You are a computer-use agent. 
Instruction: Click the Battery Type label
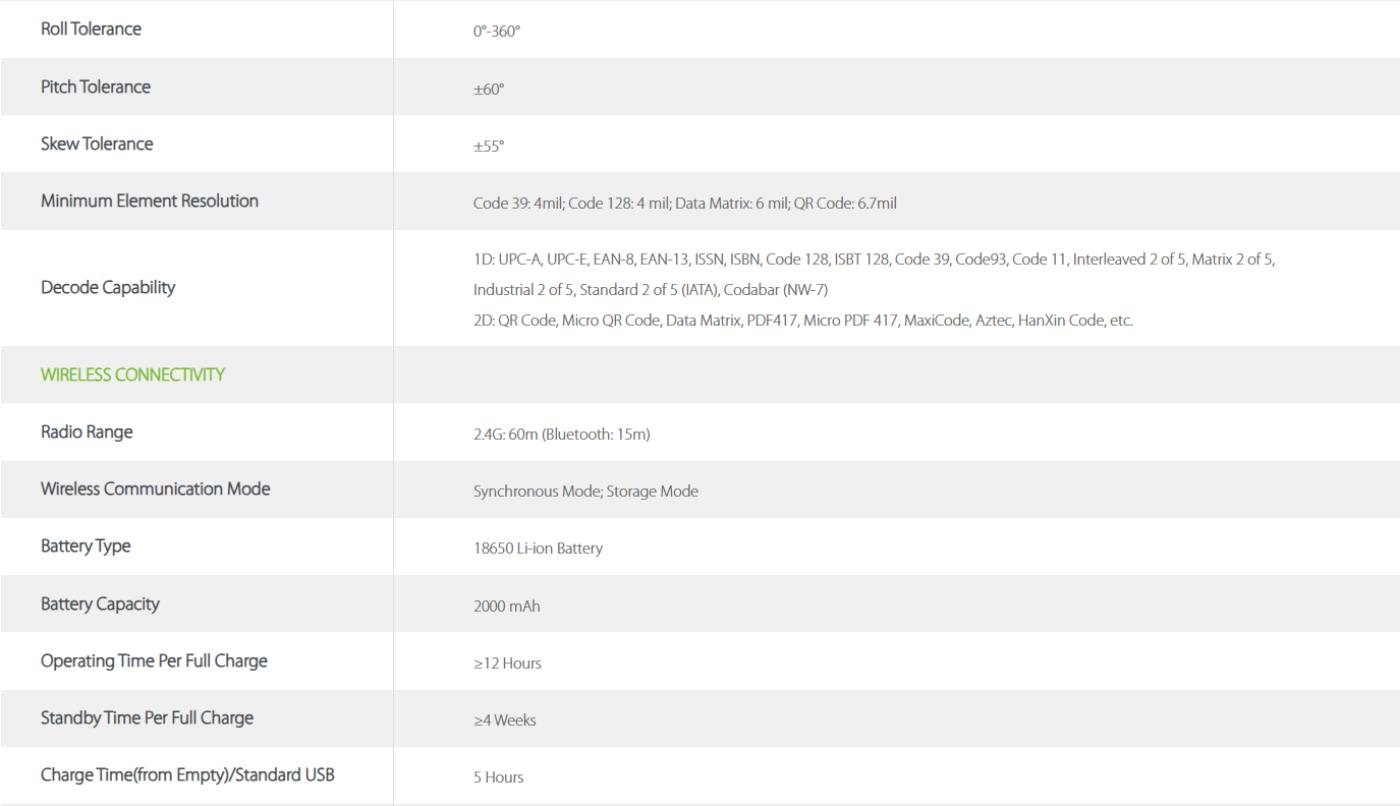86,546
